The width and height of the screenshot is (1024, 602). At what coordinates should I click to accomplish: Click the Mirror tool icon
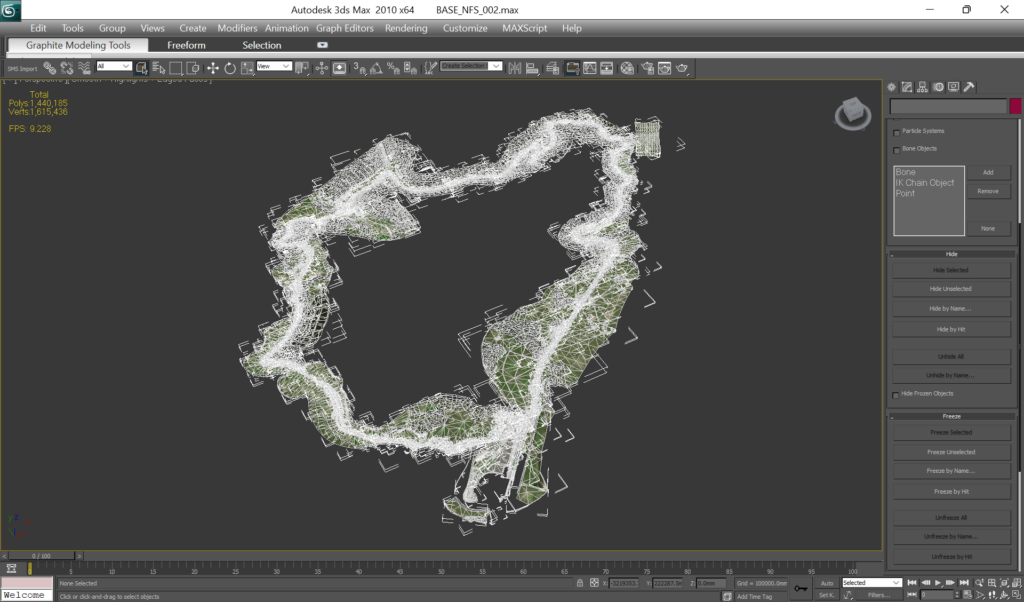click(515, 68)
